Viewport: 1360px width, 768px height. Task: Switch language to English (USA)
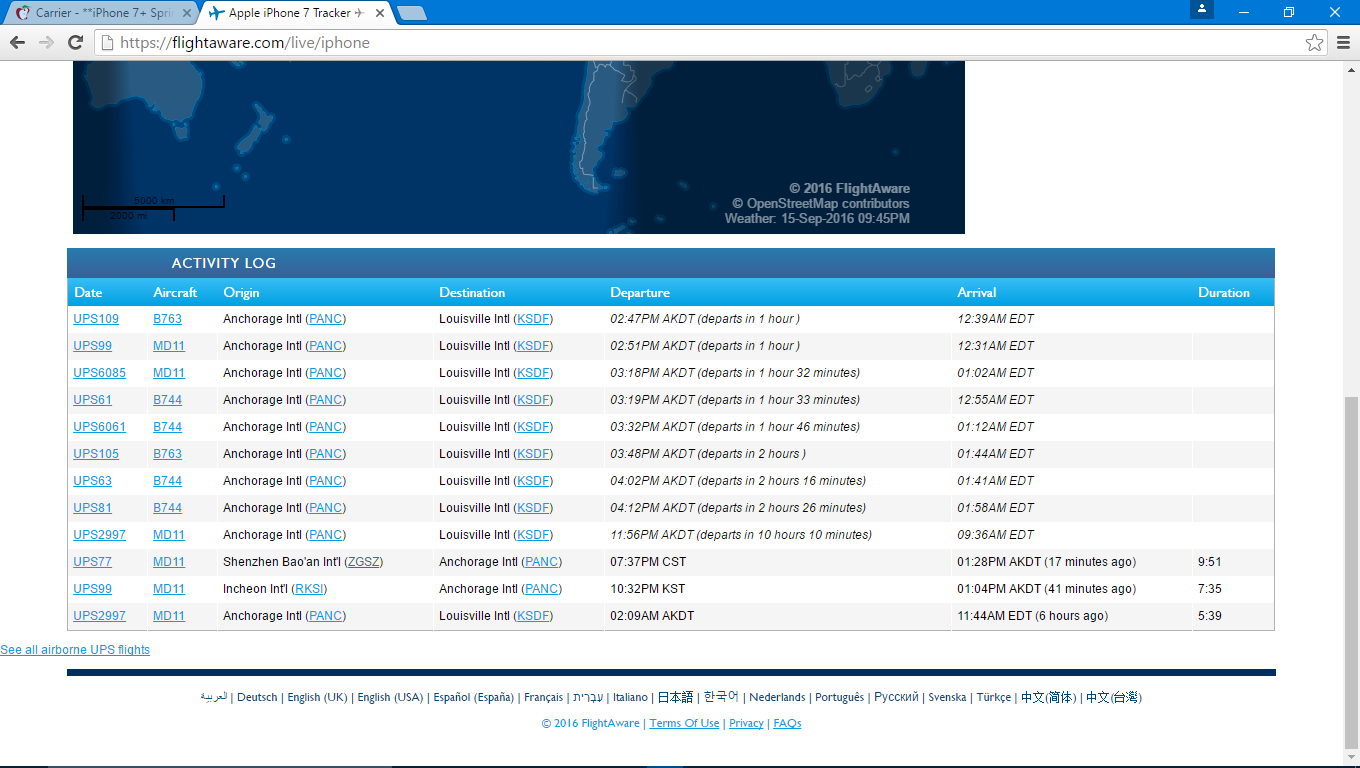point(390,698)
